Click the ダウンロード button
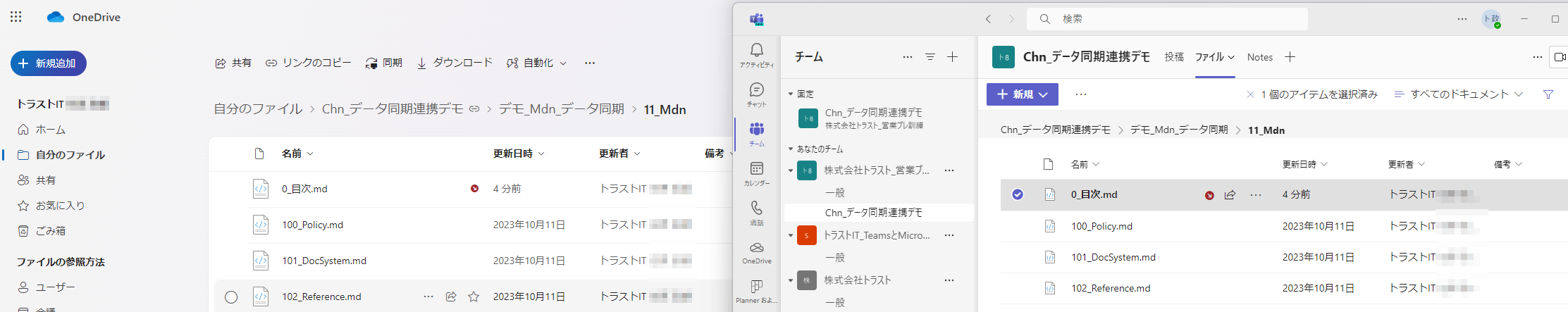This screenshot has width=1568, height=312. click(455, 63)
